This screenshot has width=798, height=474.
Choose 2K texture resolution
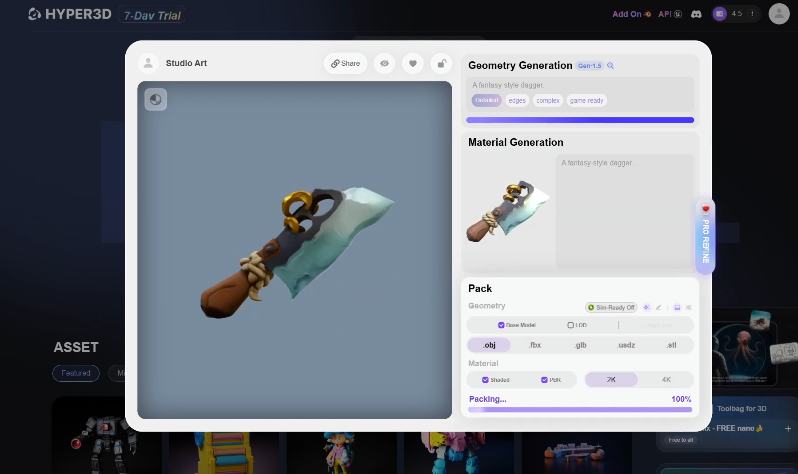[x=611, y=379]
